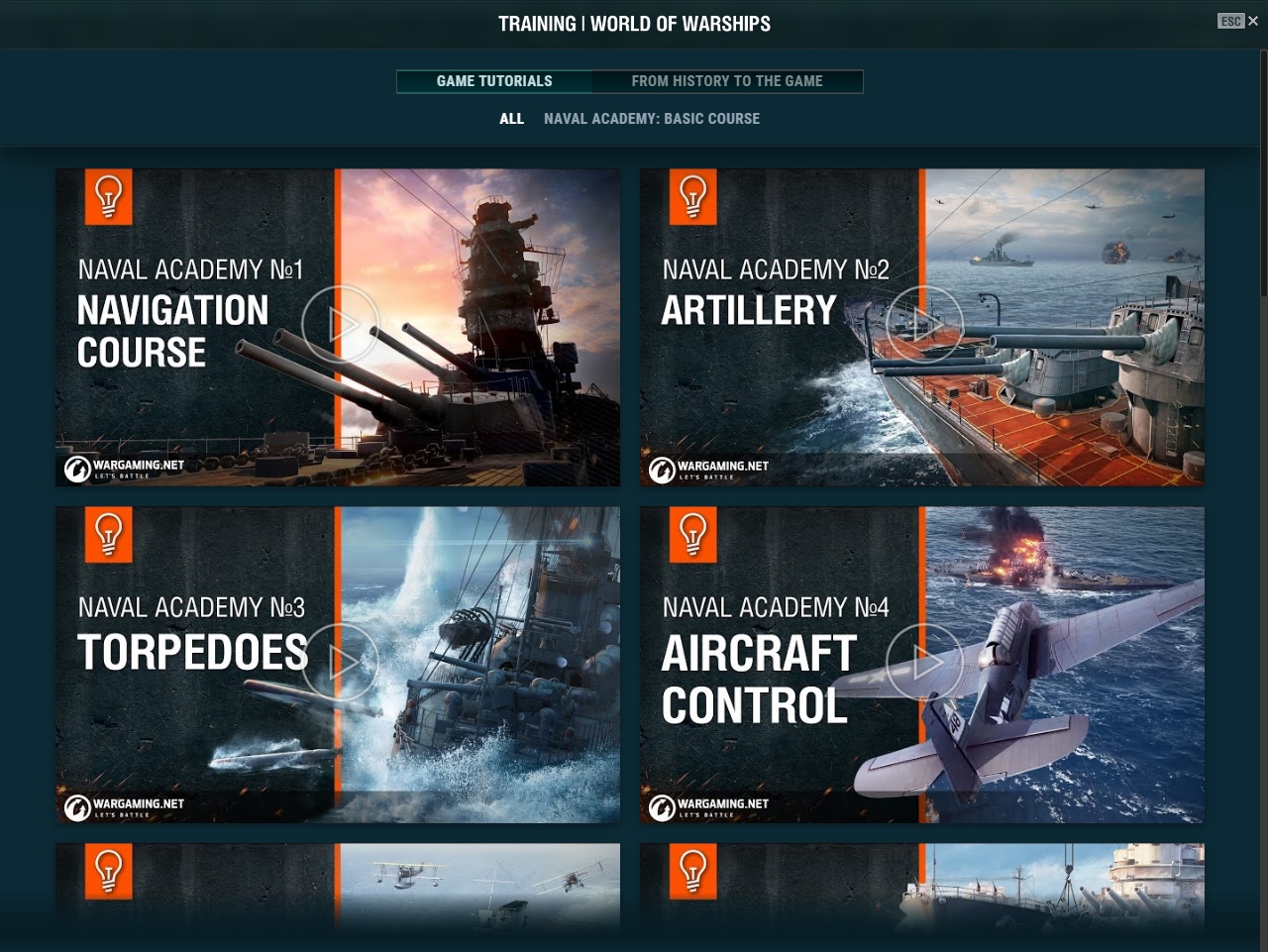This screenshot has height=952, width=1268.
Task: Filter by Naval Academy: Basic Course
Action: pos(652,119)
